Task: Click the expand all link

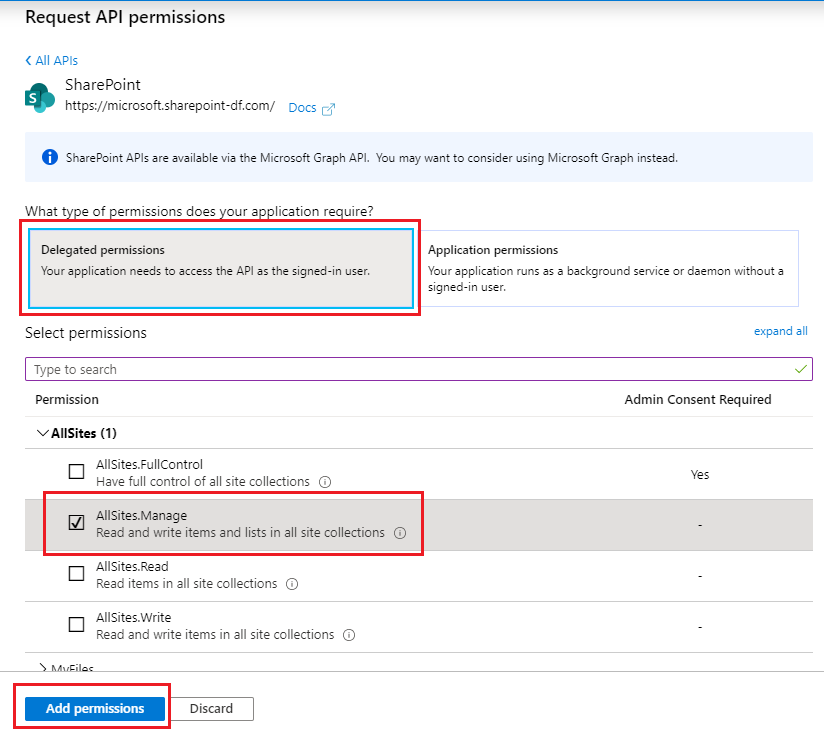Action: coord(780,331)
